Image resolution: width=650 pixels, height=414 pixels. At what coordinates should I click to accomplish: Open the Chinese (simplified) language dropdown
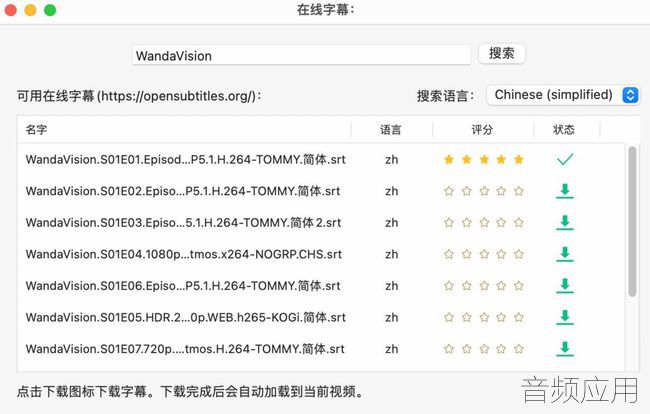point(563,95)
